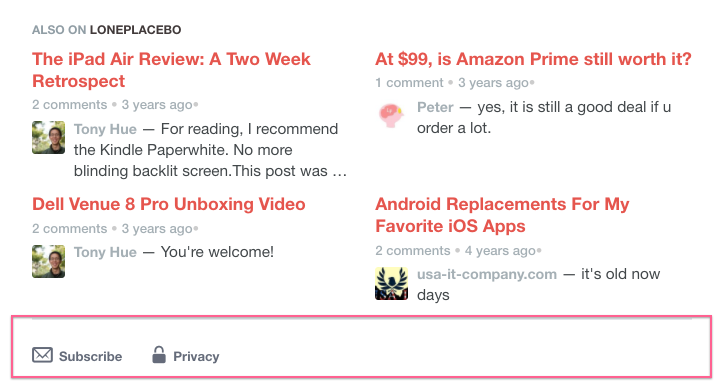Click the Subscribe envelope icon
This screenshot has height=382, width=725.
tap(42, 355)
